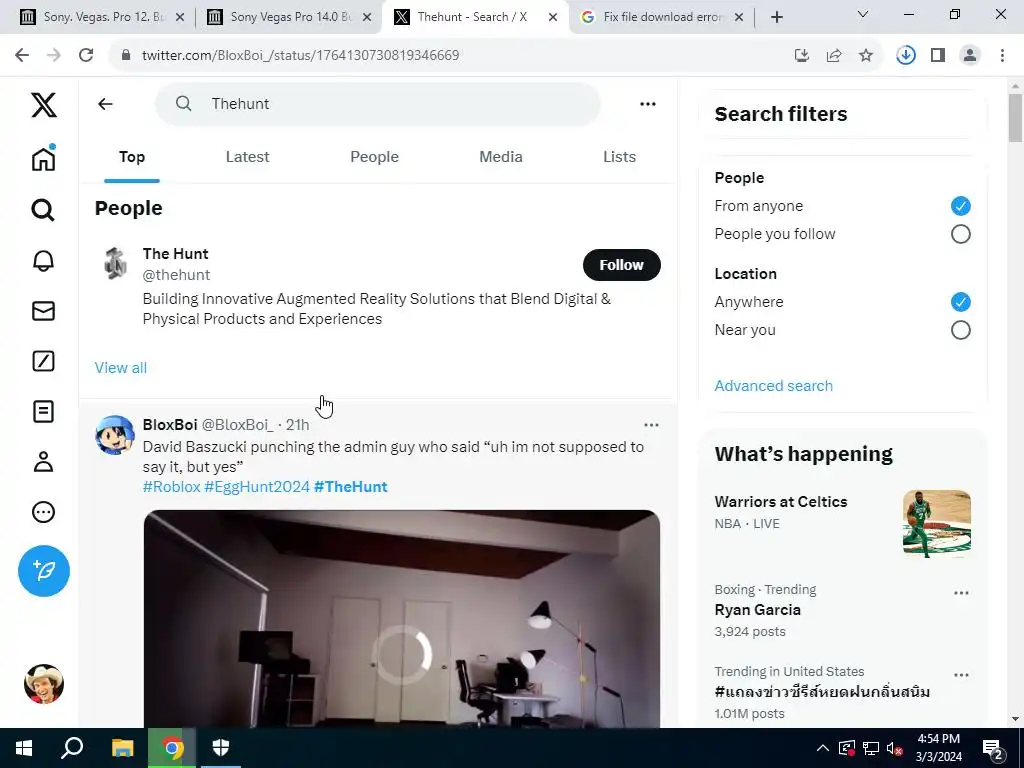Click share page icon in address bar
Image resolution: width=1024 pixels, height=768 pixels.
834,56
